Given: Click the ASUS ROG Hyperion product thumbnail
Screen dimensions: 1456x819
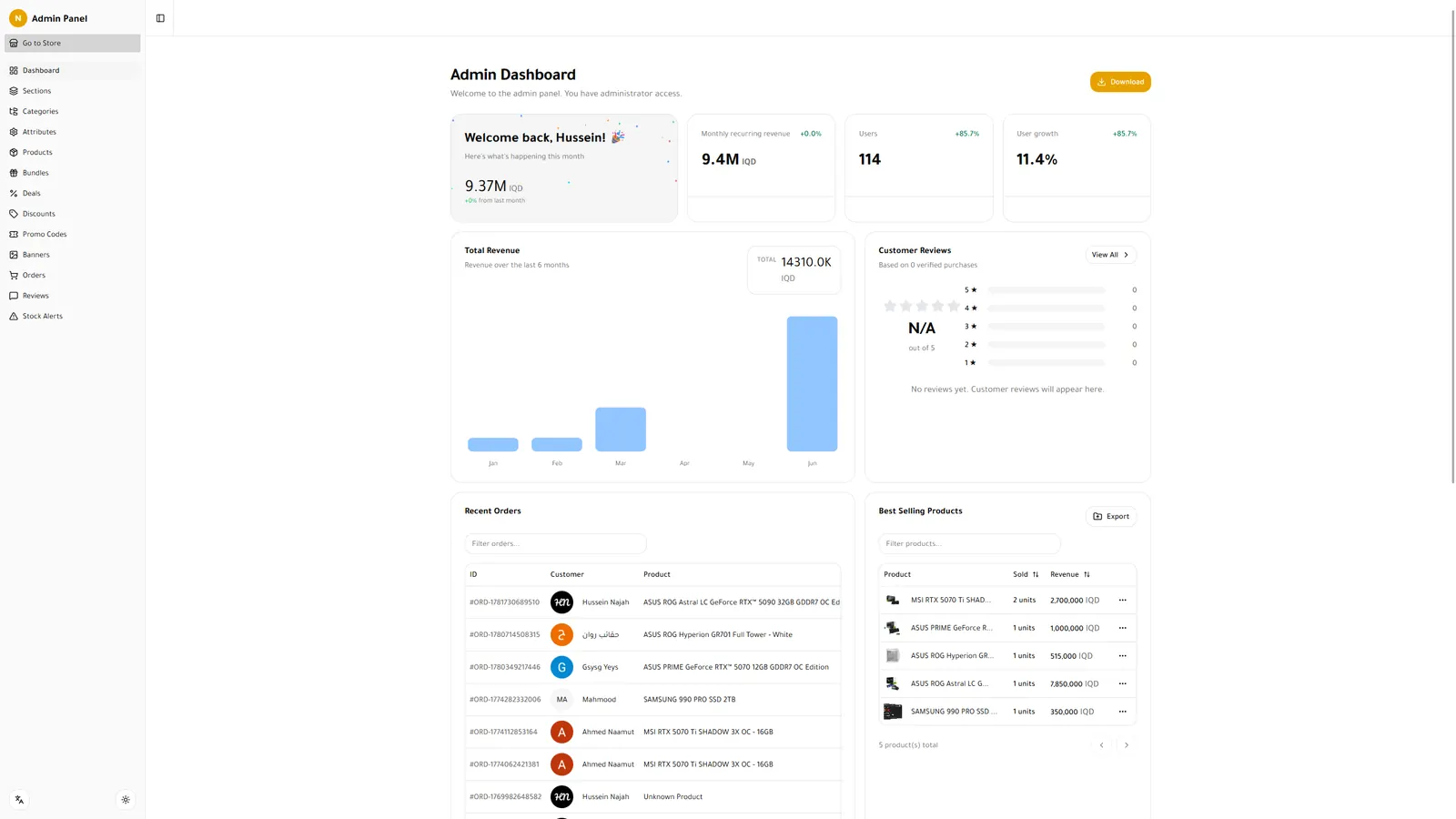Looking at the screenshot, I should 893,655.
